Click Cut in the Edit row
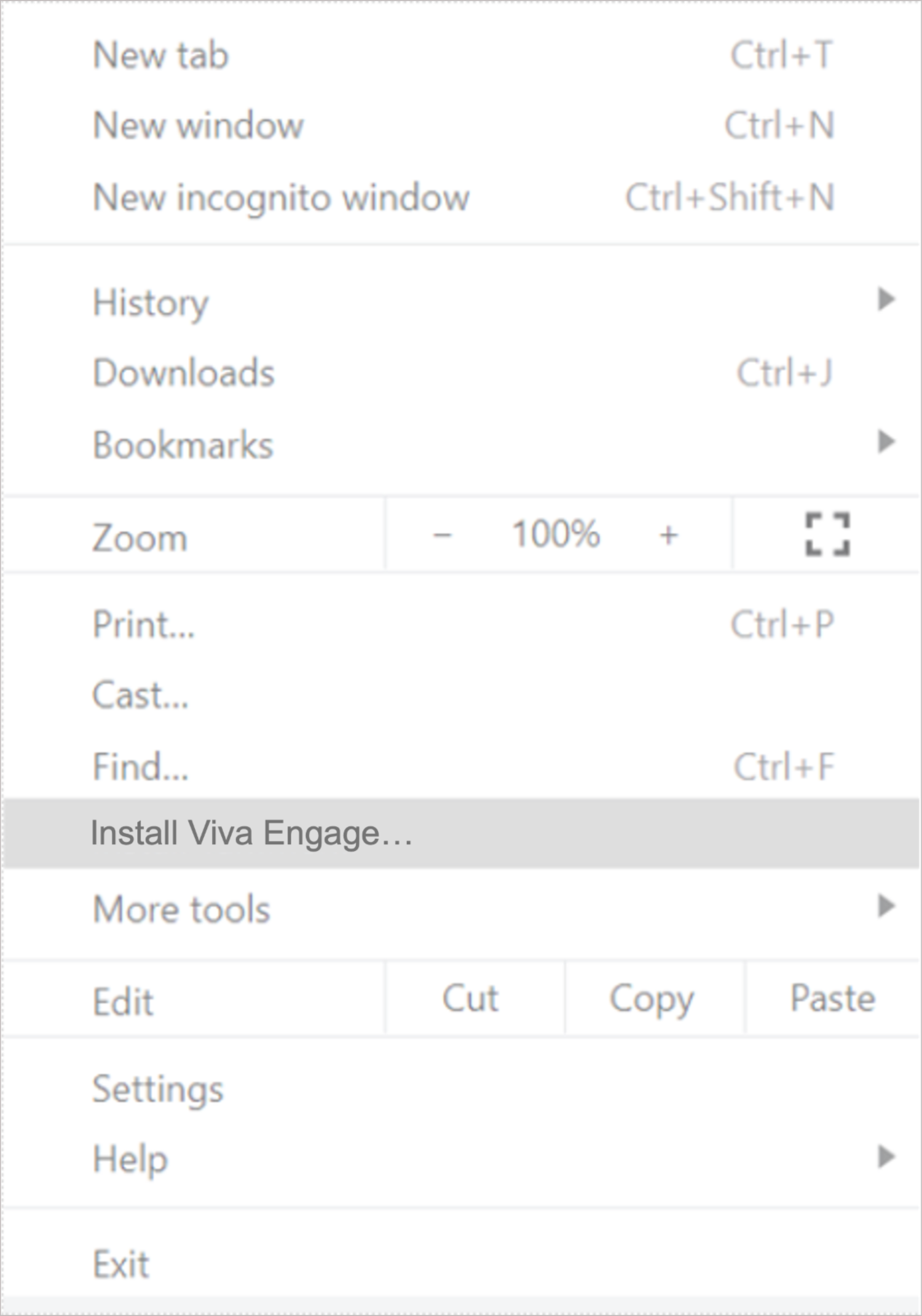This screenshot has width=922, height=1316. tap(471, 999)
